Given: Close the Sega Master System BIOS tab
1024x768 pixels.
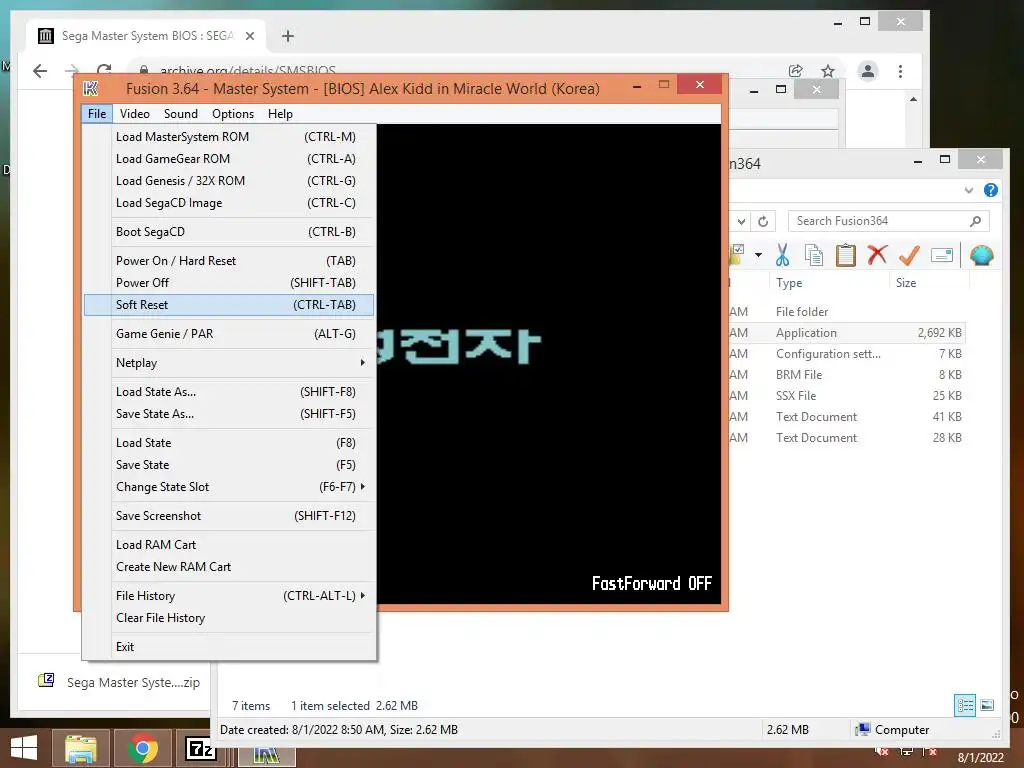Looking at the screenshot, I should tap(249, 36).
